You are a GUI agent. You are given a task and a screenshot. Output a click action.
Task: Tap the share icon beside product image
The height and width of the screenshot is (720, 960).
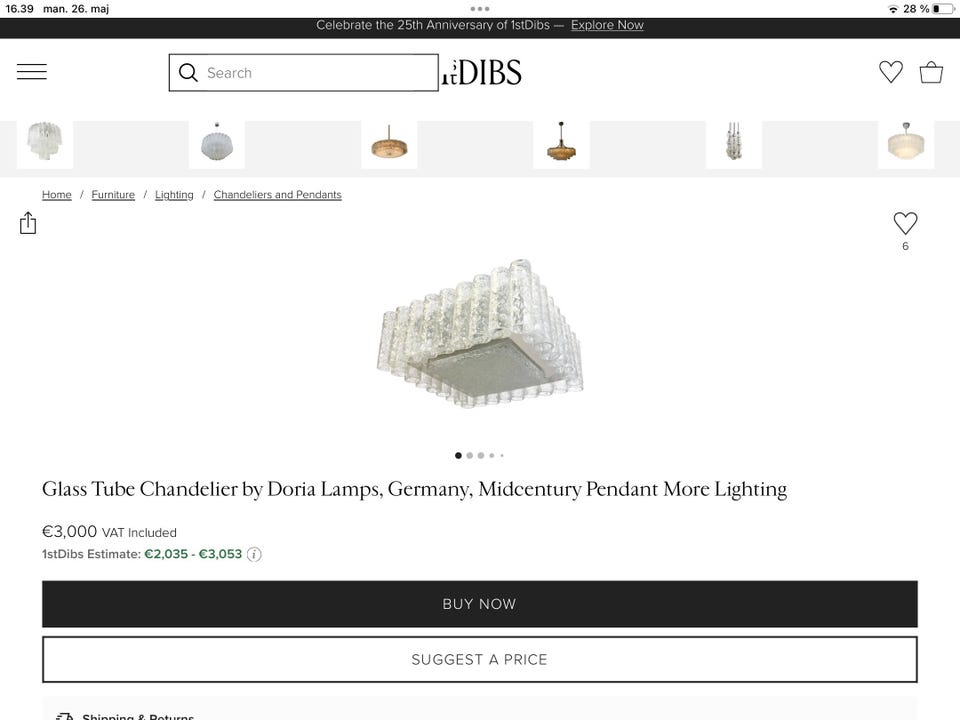point(28,223)
